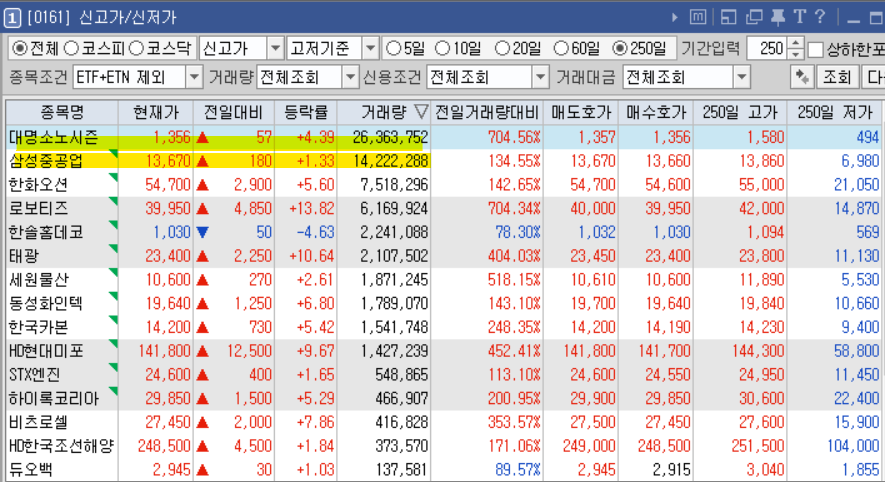This screenshot has width=885, height=482.
Task: Click green corner marker on 삼성중공업 row
Action: [113, 154]
